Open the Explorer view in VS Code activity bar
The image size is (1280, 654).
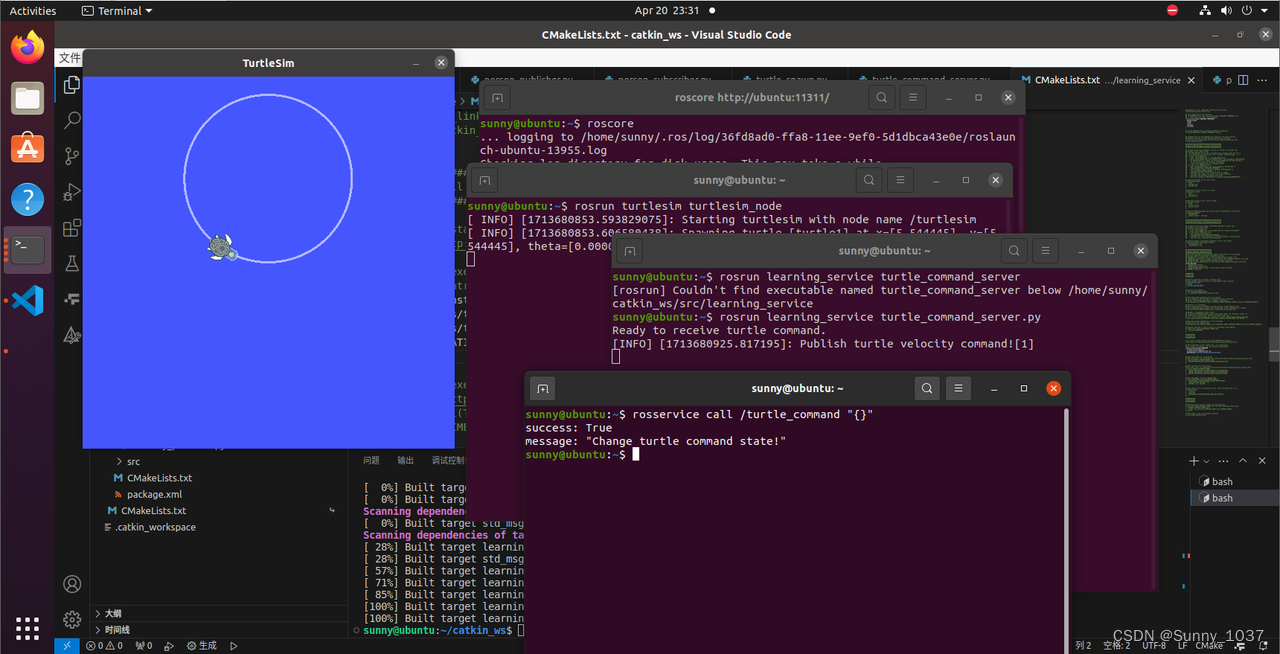[x=72, y=85]
